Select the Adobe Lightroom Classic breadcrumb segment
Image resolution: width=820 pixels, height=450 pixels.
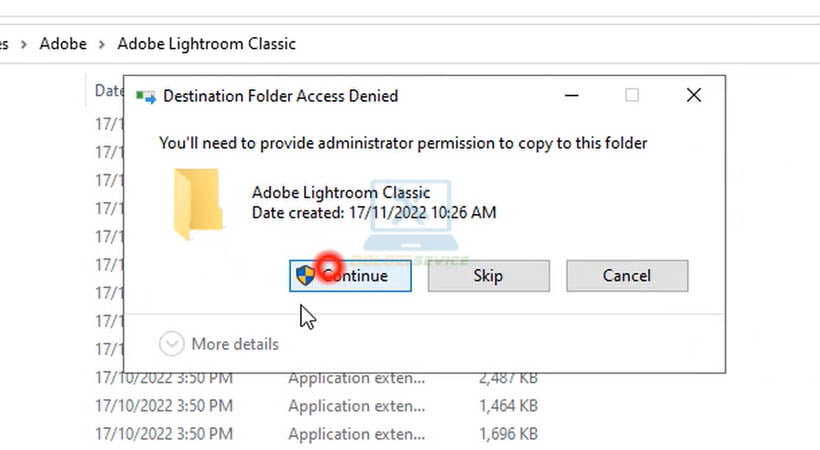pyautogui.click(x=206, y=44)
